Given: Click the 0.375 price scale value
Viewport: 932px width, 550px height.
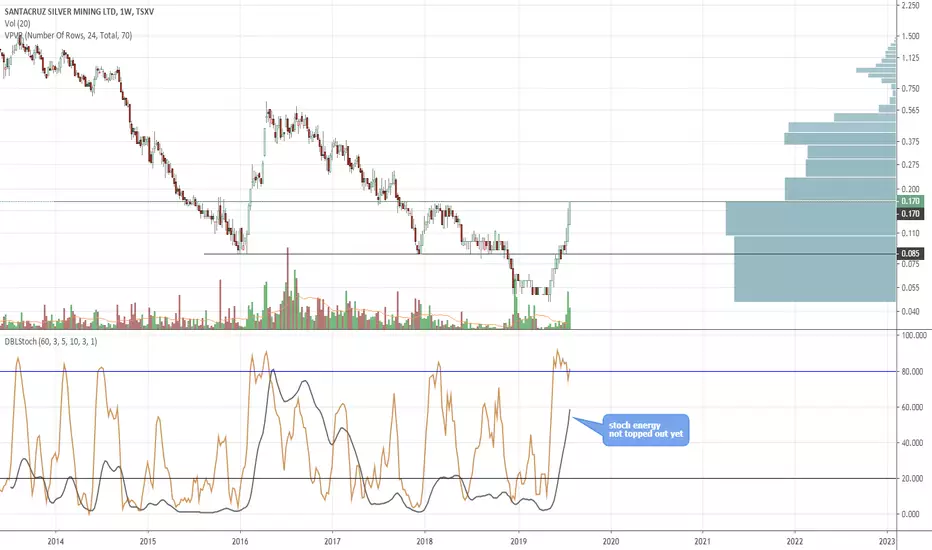Looking at the screenshot, I should coord(911,142).
